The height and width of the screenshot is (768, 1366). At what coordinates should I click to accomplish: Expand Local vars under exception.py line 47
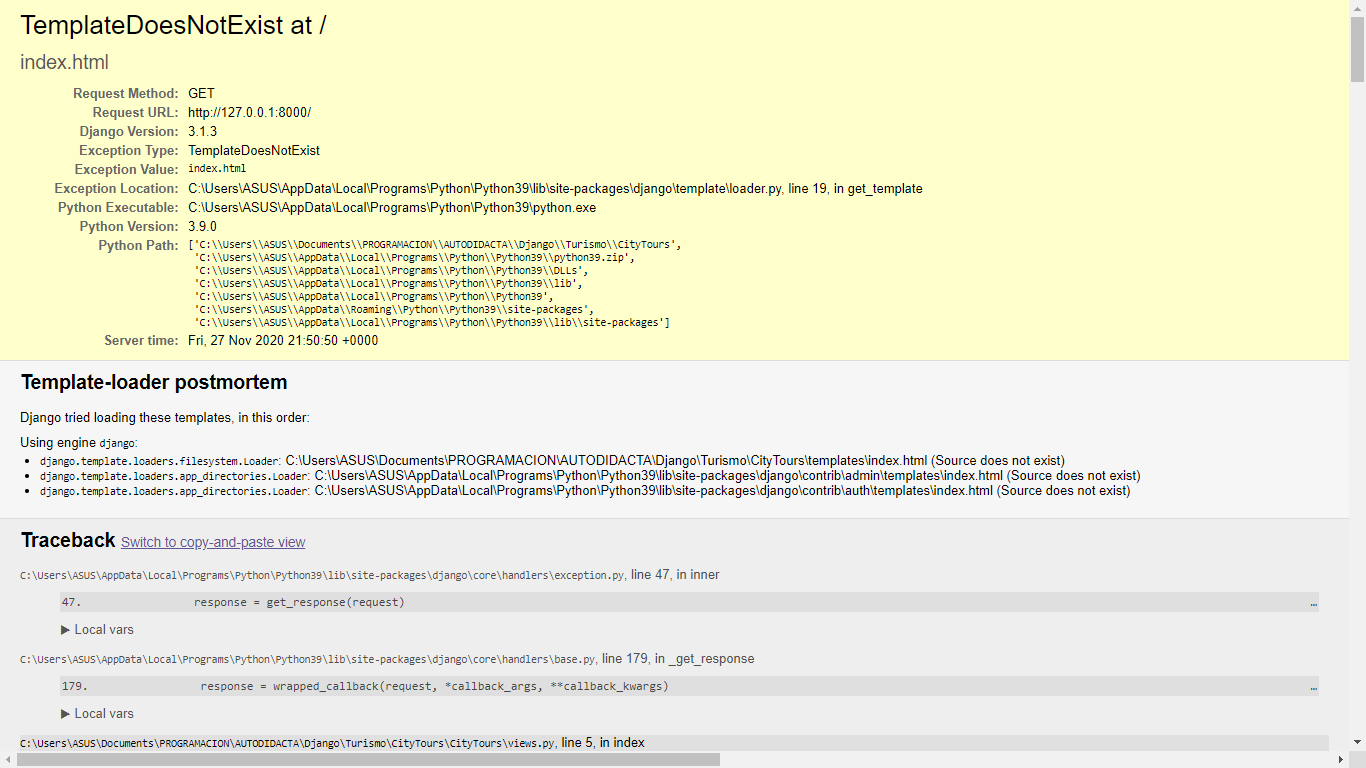97,630
